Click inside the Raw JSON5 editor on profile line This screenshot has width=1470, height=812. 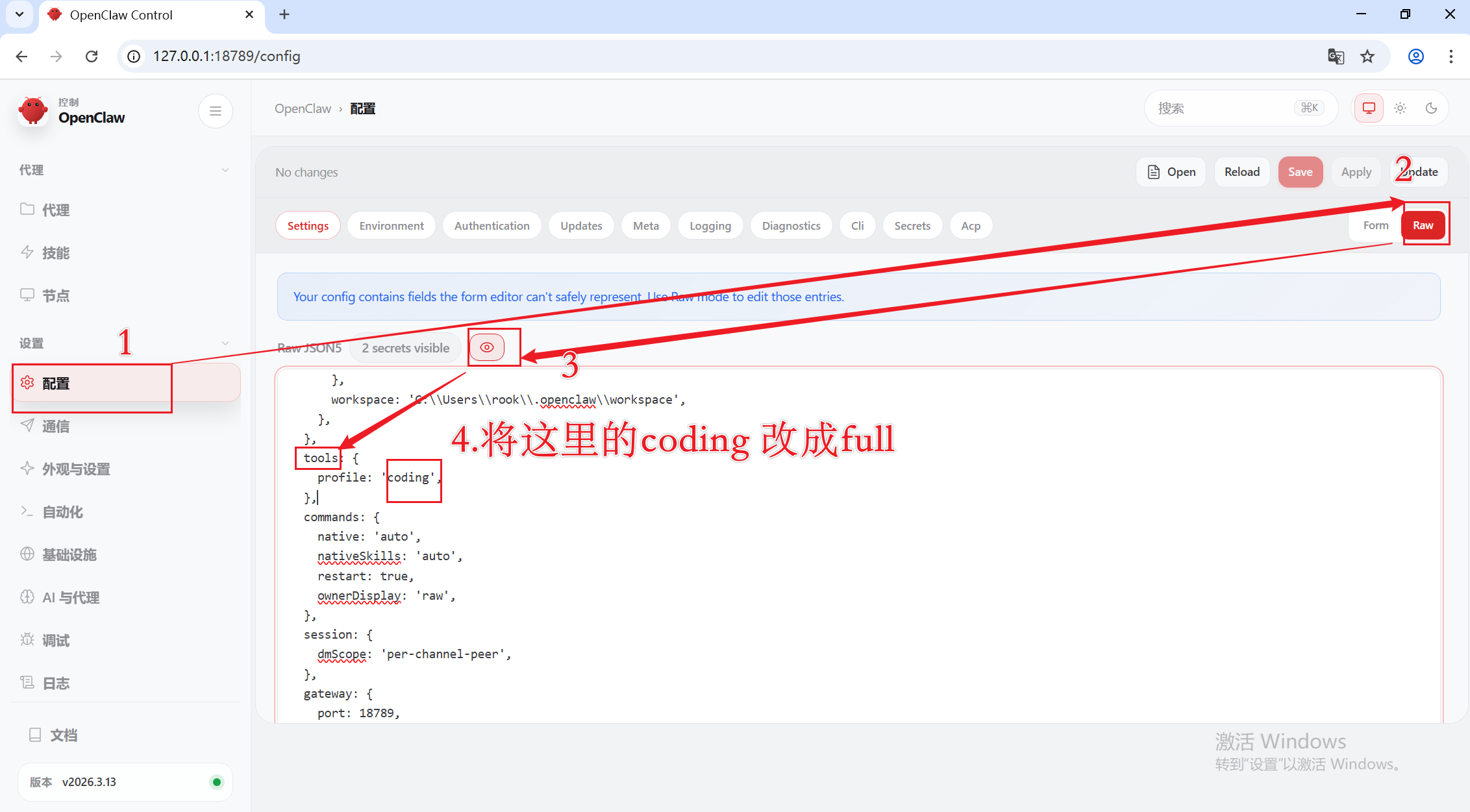pos(379,477)
